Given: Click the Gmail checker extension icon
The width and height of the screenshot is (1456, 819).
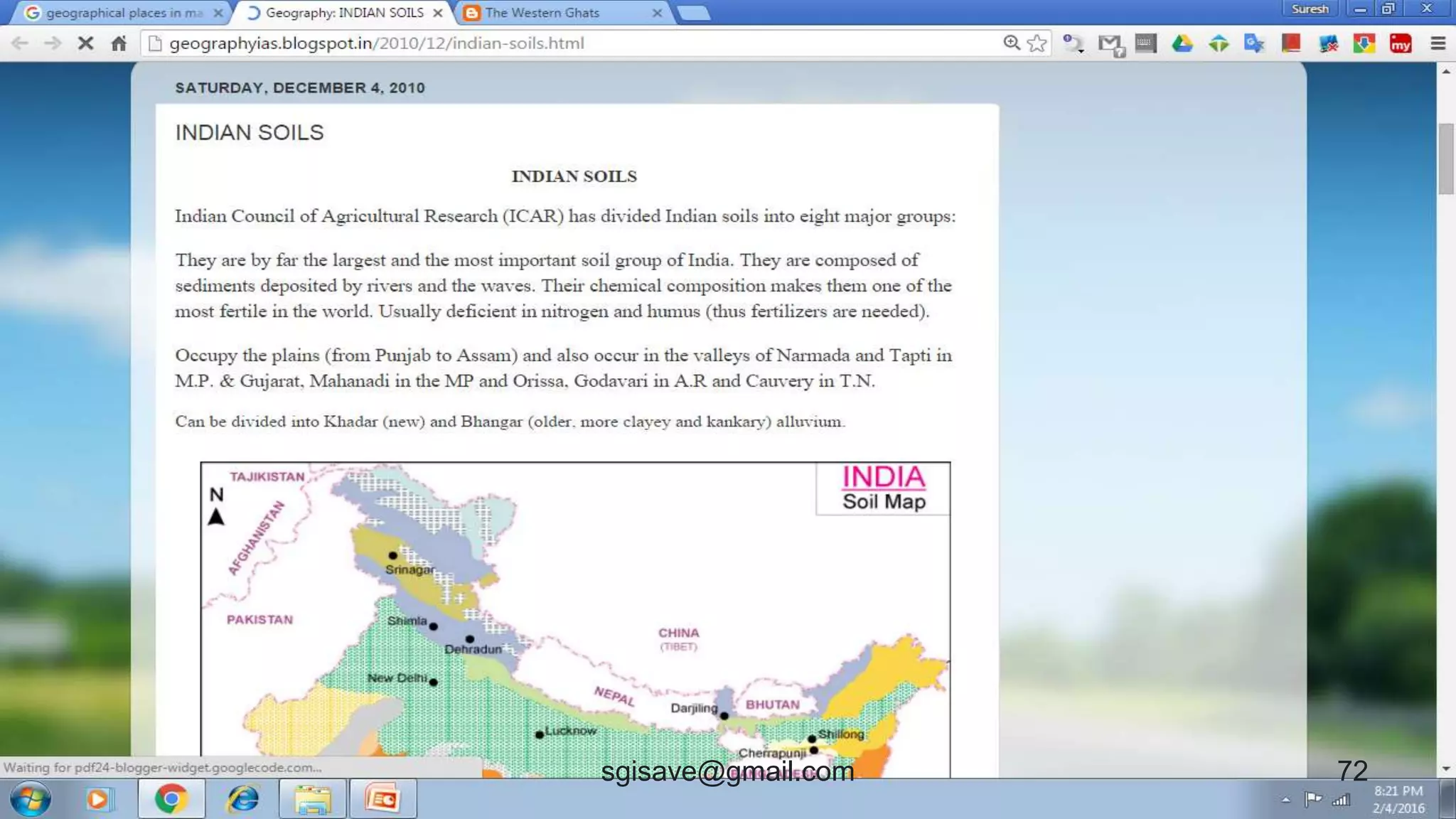Looking at the screenshot, I should [x=1110, y=44].
